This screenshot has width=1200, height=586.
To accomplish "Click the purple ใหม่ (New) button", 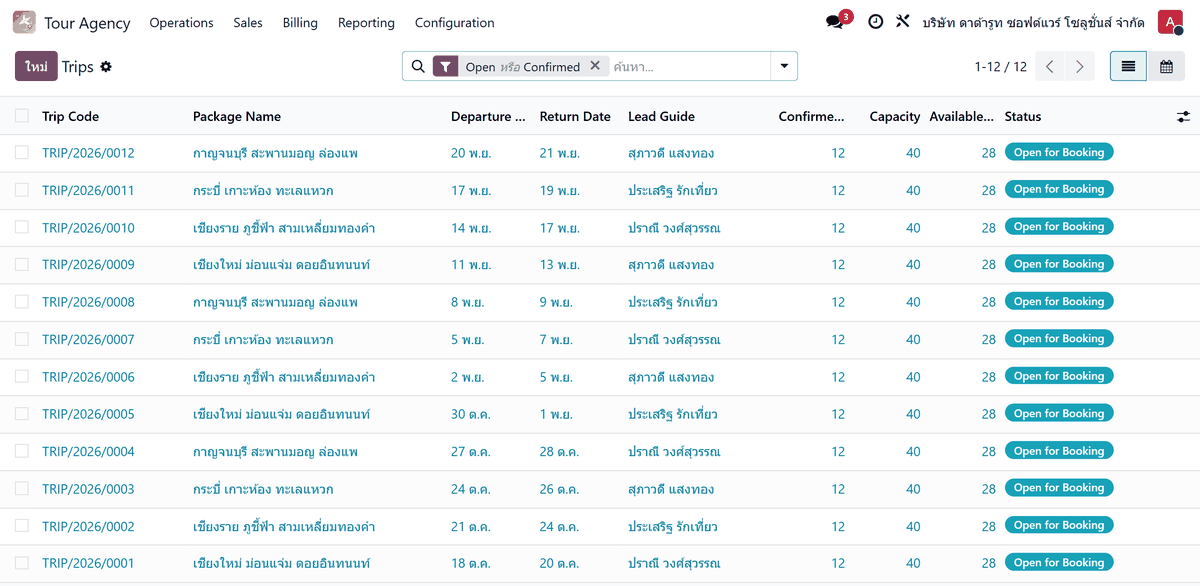I will (x=36, y=67).
